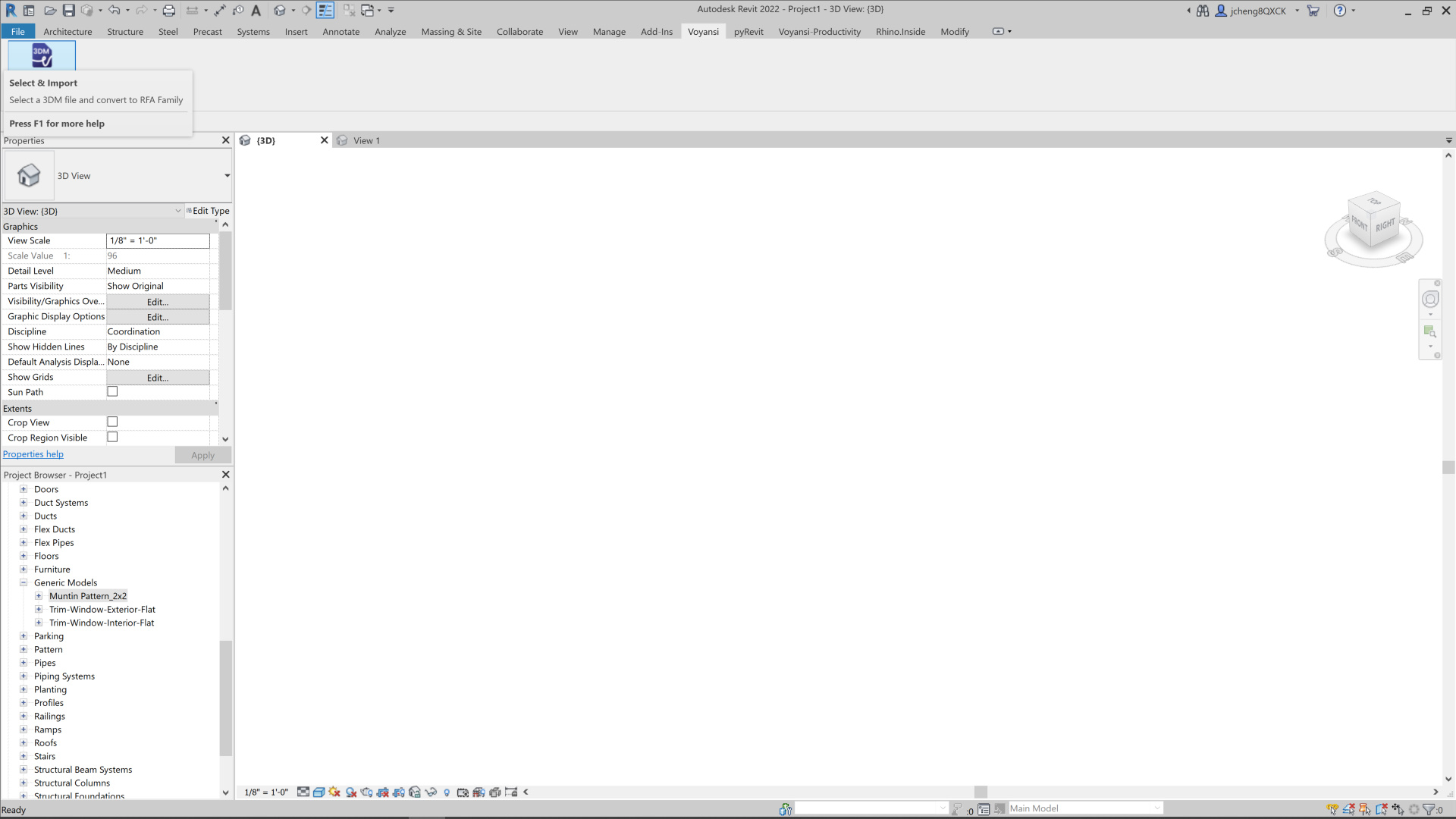Click Edit button for Visibility/Graphics Overrides
Screen dimensions: 1456x819
(157, 302)
